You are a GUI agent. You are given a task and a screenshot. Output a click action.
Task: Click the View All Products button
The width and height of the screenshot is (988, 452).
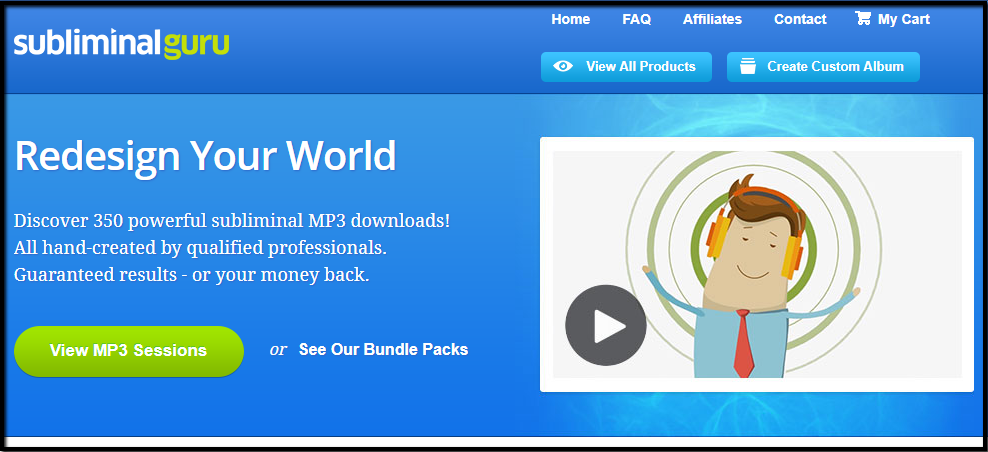(x=626, y=67)
